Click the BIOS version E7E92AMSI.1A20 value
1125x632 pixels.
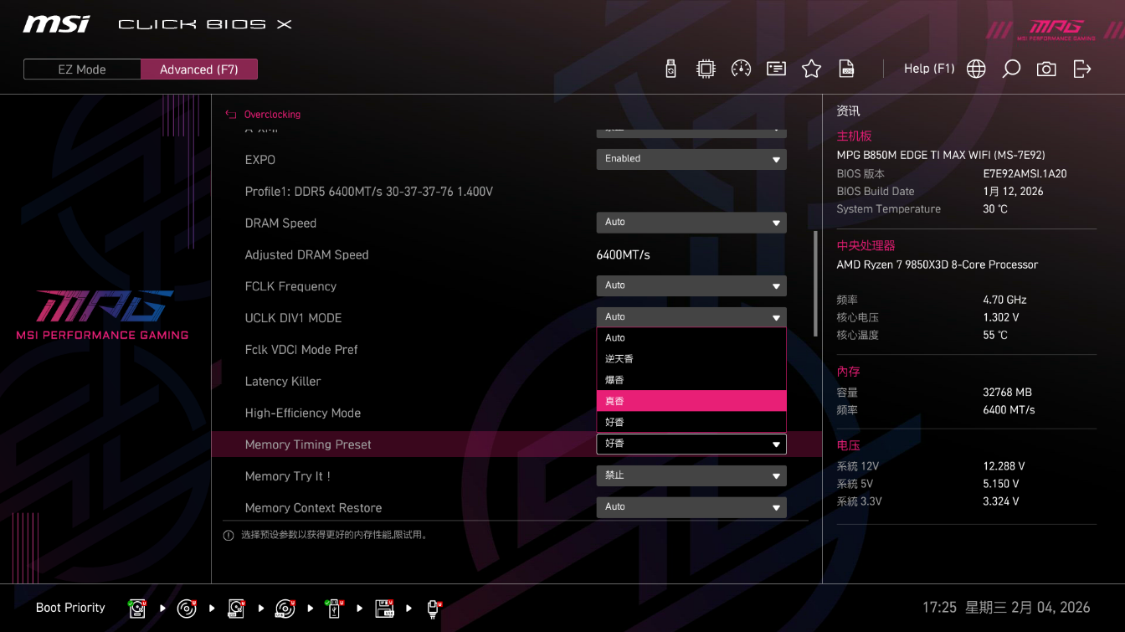pyautogui.click(x=1025, y=174)
